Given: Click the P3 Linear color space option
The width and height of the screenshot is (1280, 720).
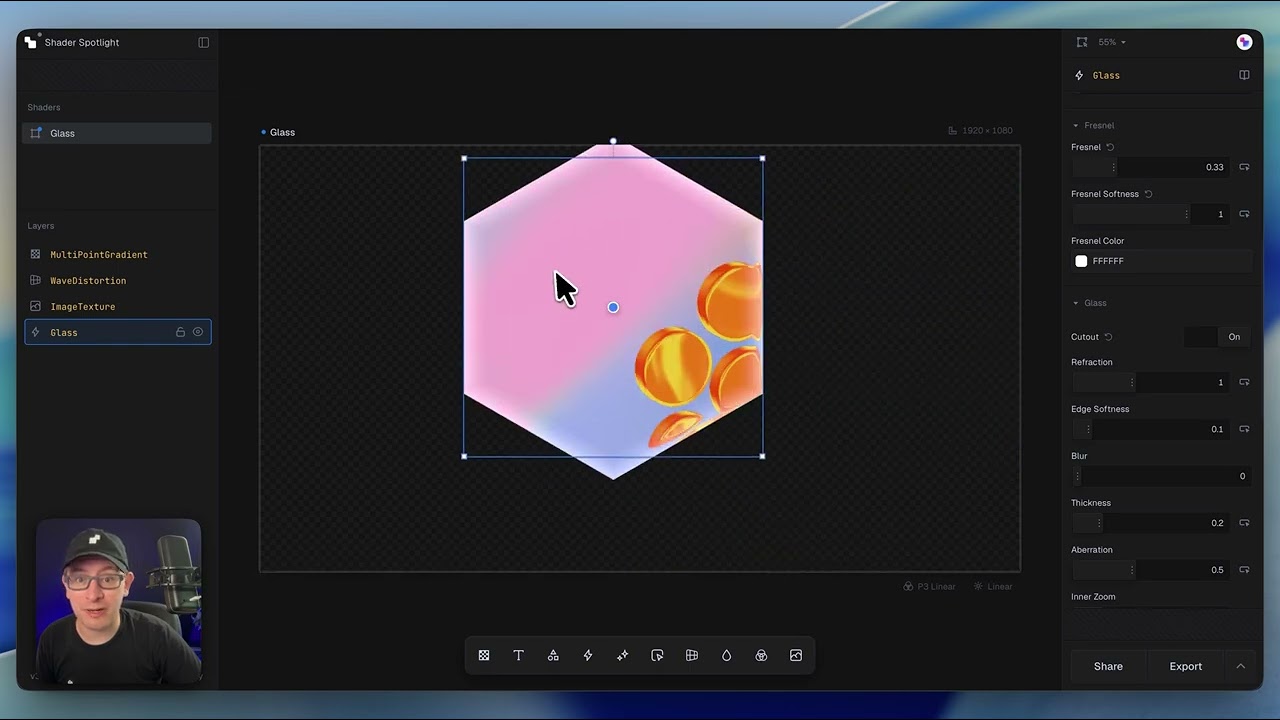Looking at the screenshot, I should tap(930, 586).
